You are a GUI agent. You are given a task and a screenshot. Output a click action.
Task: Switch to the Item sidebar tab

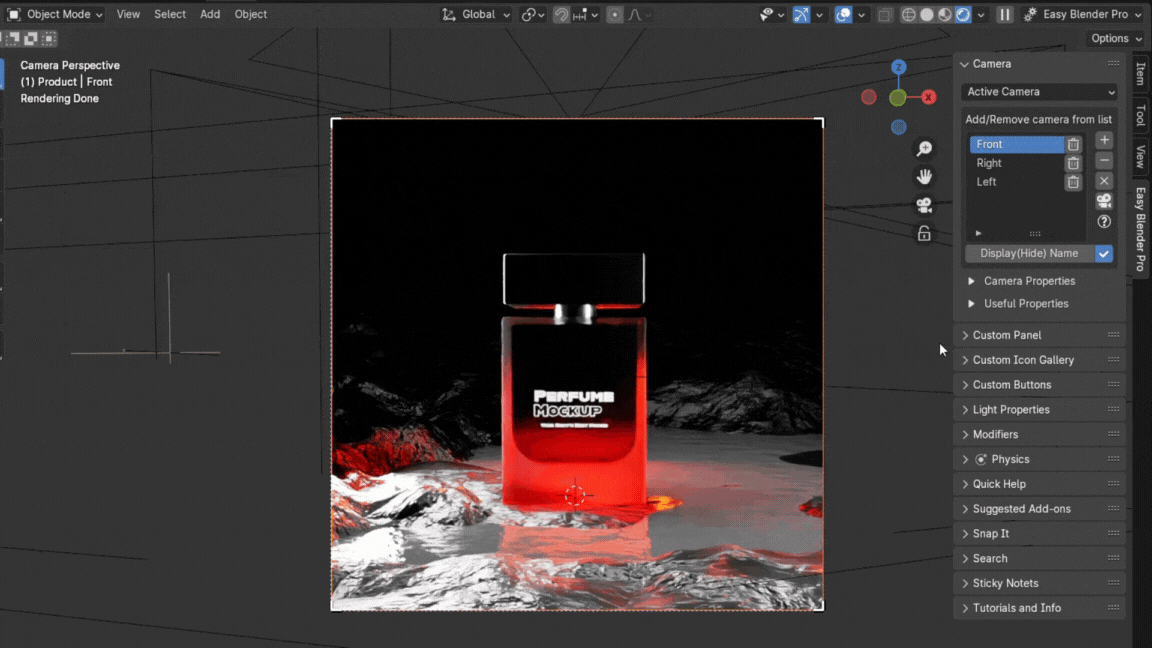click(1140, 74)
